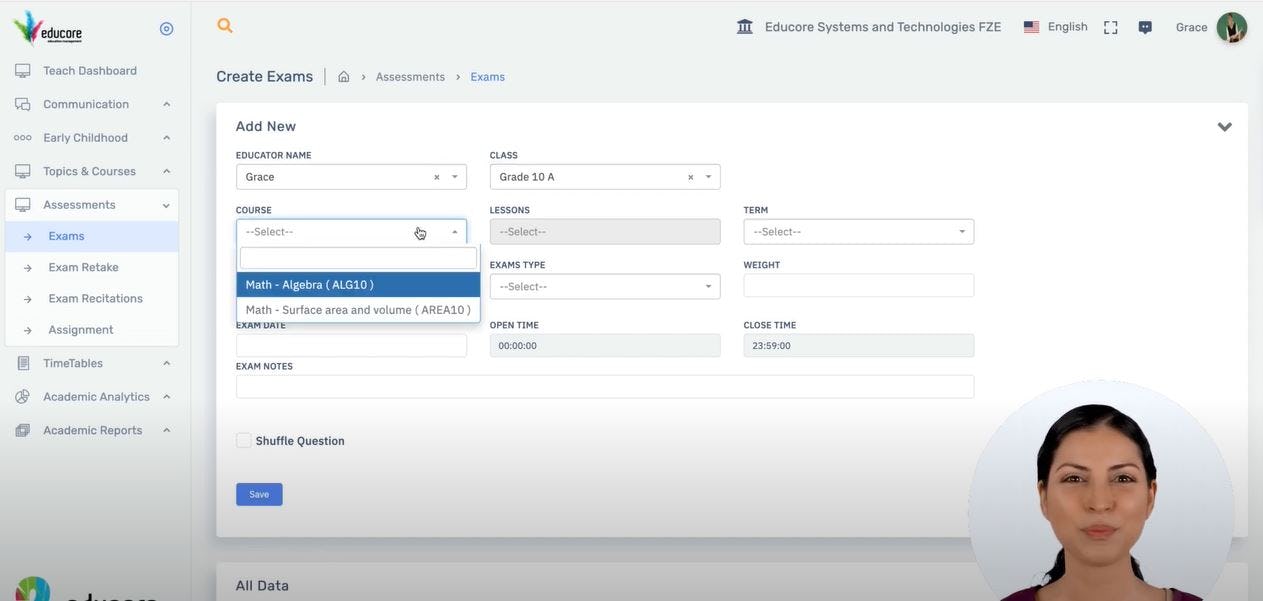The width and height of the screenshot is (1263, 601).
Task: Click the US flag language icon
Action: 1031,27
